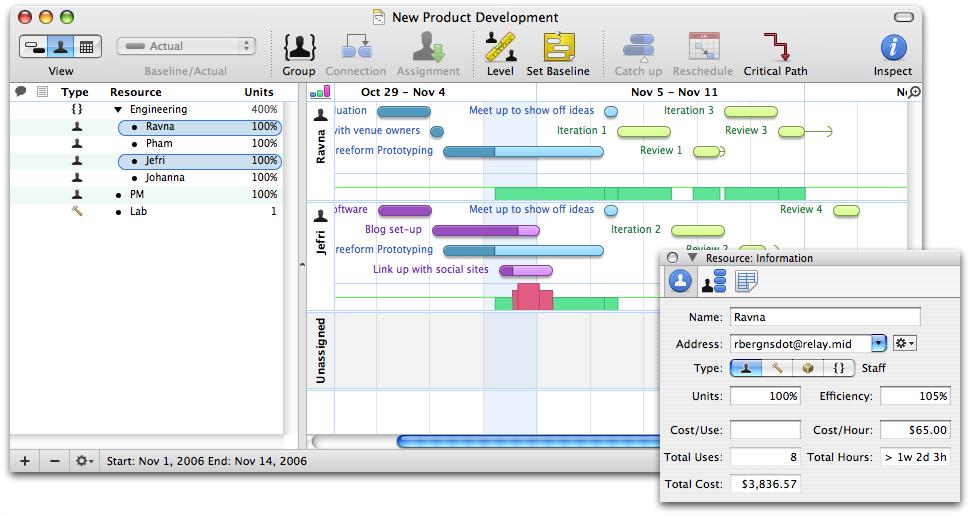Switch to resource view mode
The height and width of the screenshot is (516, 970).
[x=61, y=46]
